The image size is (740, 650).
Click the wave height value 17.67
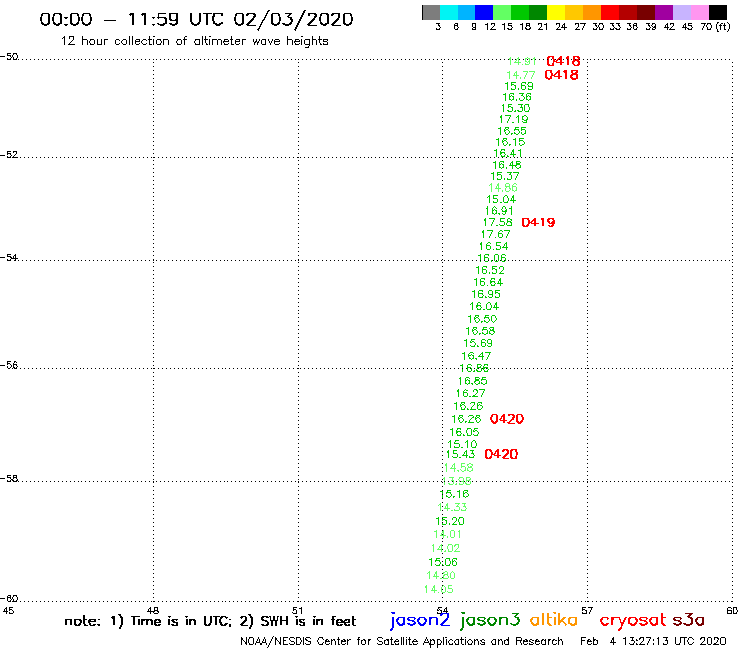point(496,234)
